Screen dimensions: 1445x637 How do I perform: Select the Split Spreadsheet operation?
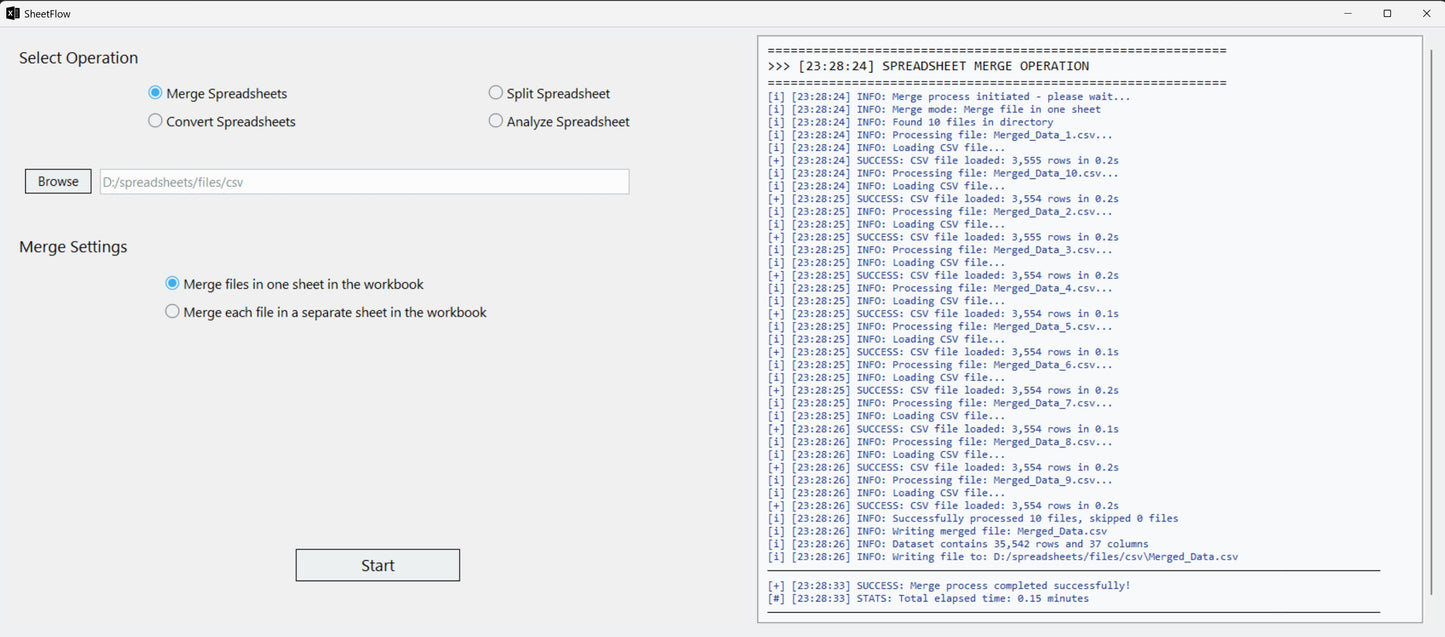point(496,92)
